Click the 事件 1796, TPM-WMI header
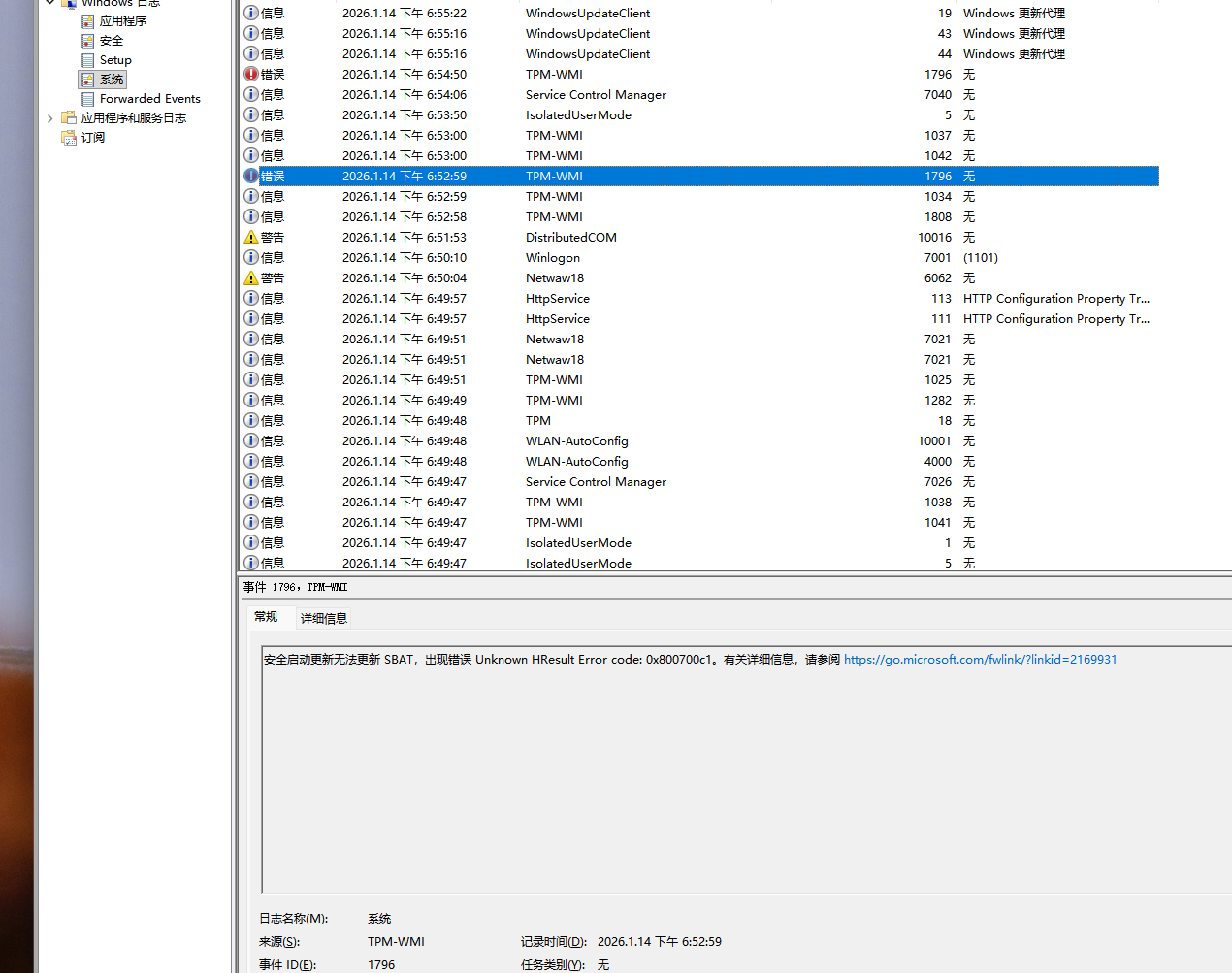 coord(296,587)
